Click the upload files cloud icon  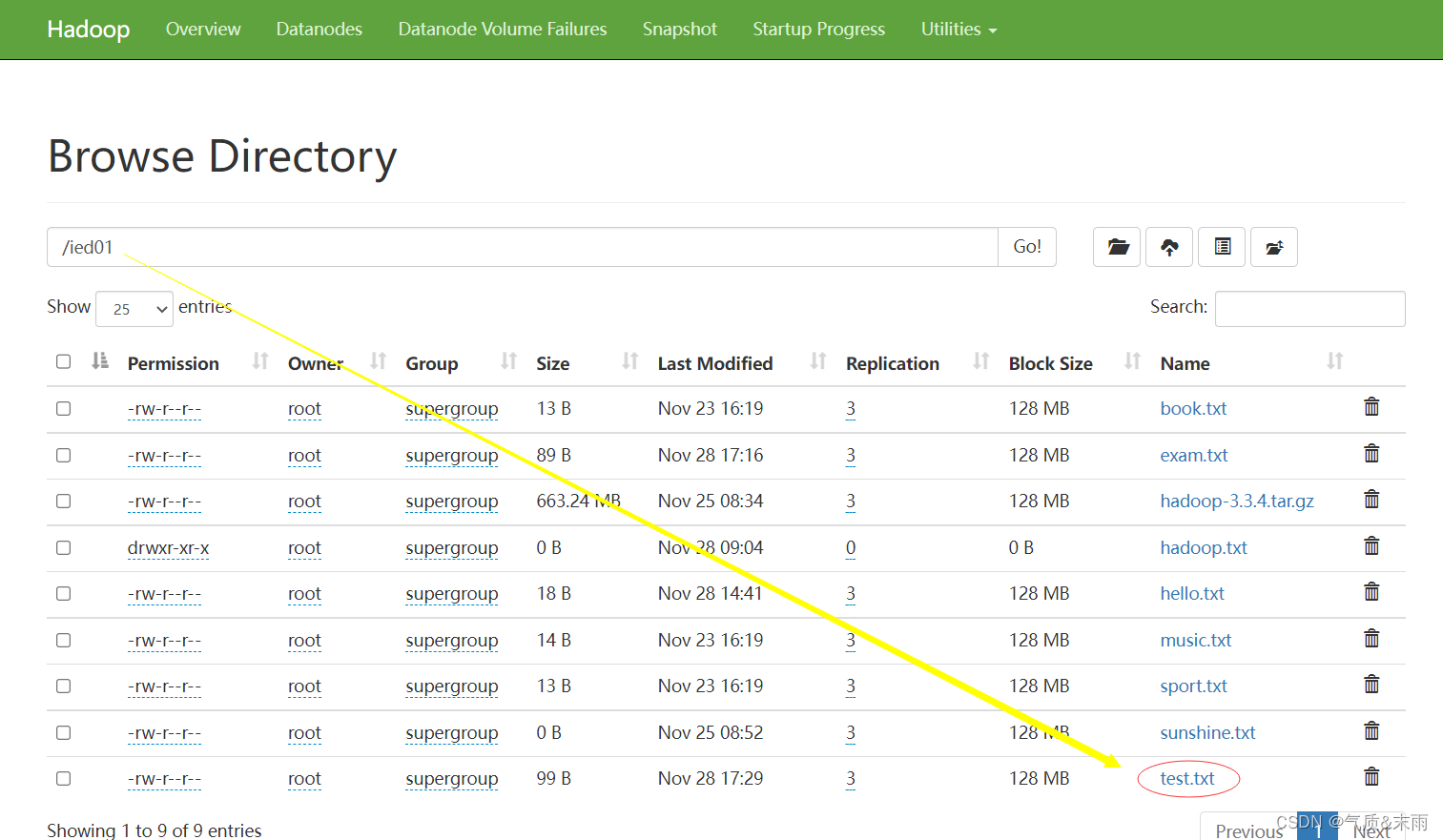pyautogui.click(x=1169, y=247)
